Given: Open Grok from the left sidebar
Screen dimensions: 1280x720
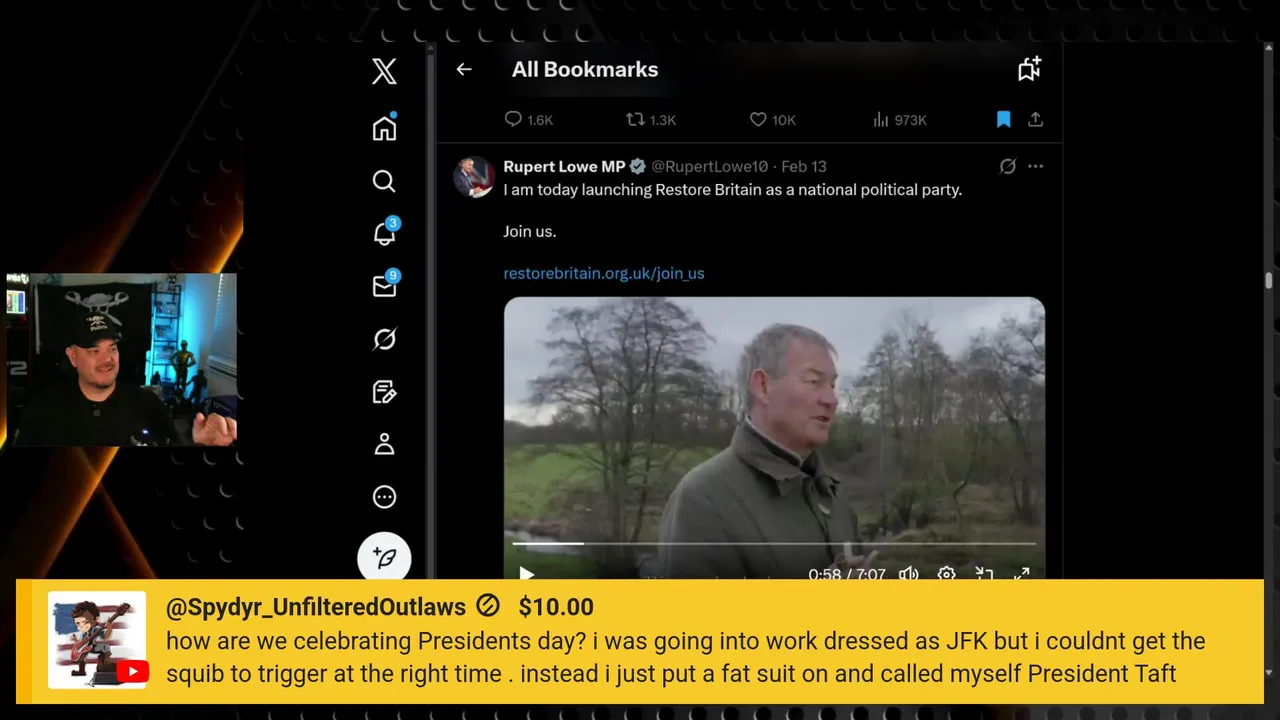Looking at the screenshot, I should 384,340.
